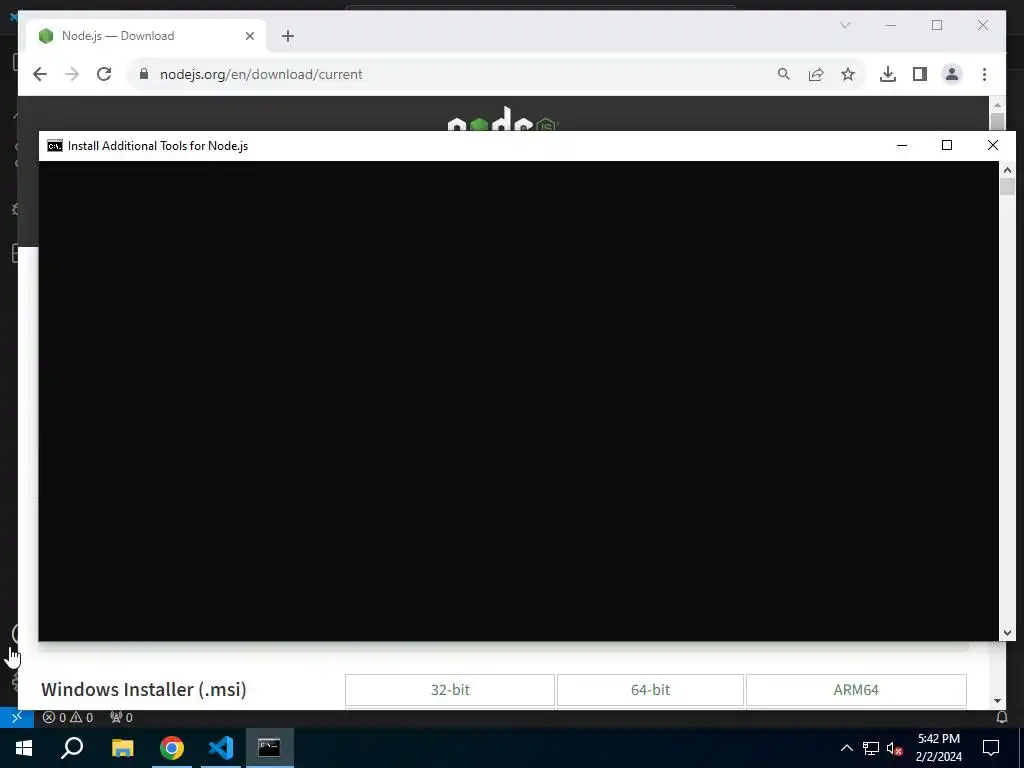Open File Explorer from taskbar
Viewport: 1024px width, 768px height.
pos(122,748)
